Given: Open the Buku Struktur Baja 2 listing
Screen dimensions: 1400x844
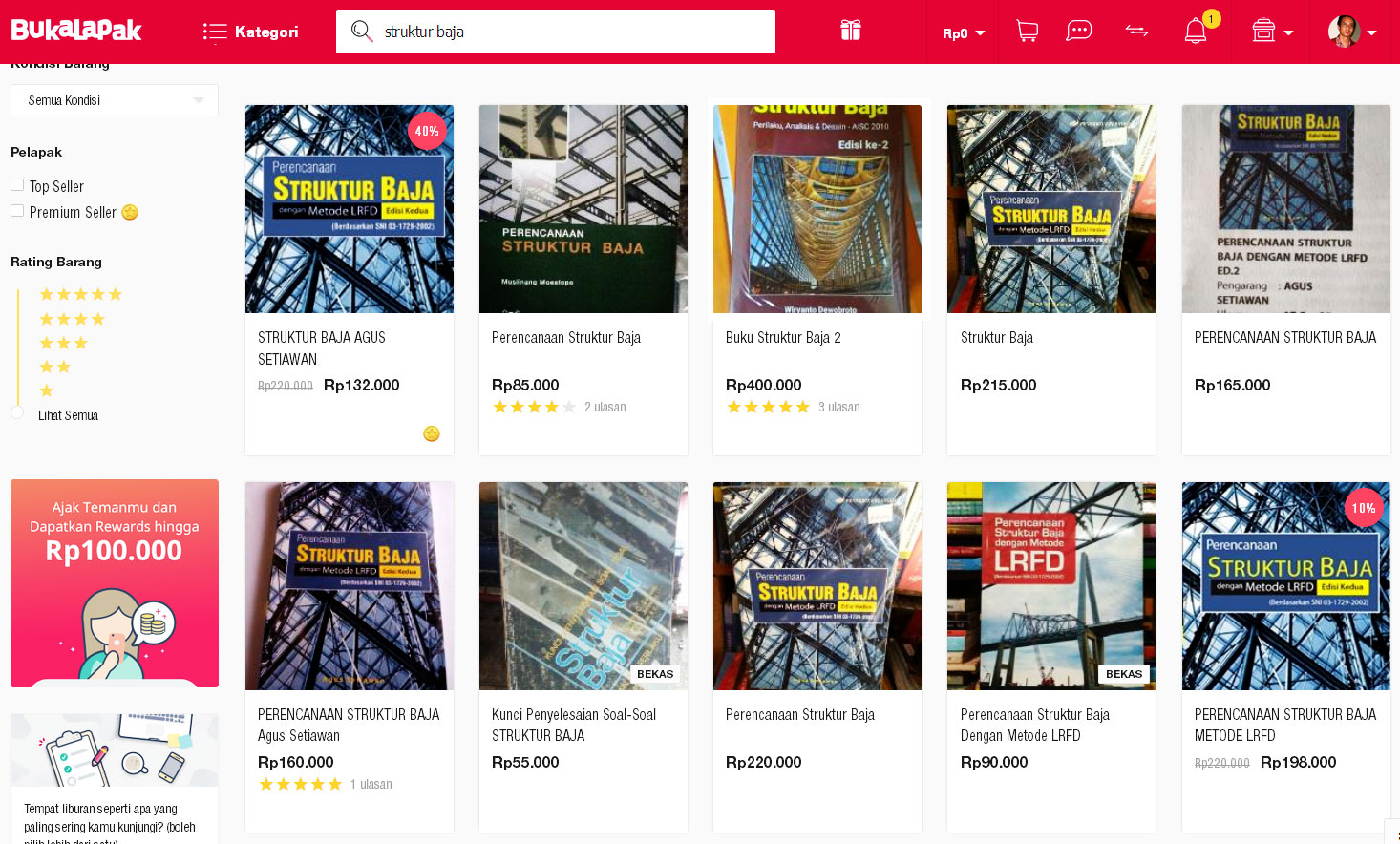Looking at the screenshot, I should coord(783,338).
